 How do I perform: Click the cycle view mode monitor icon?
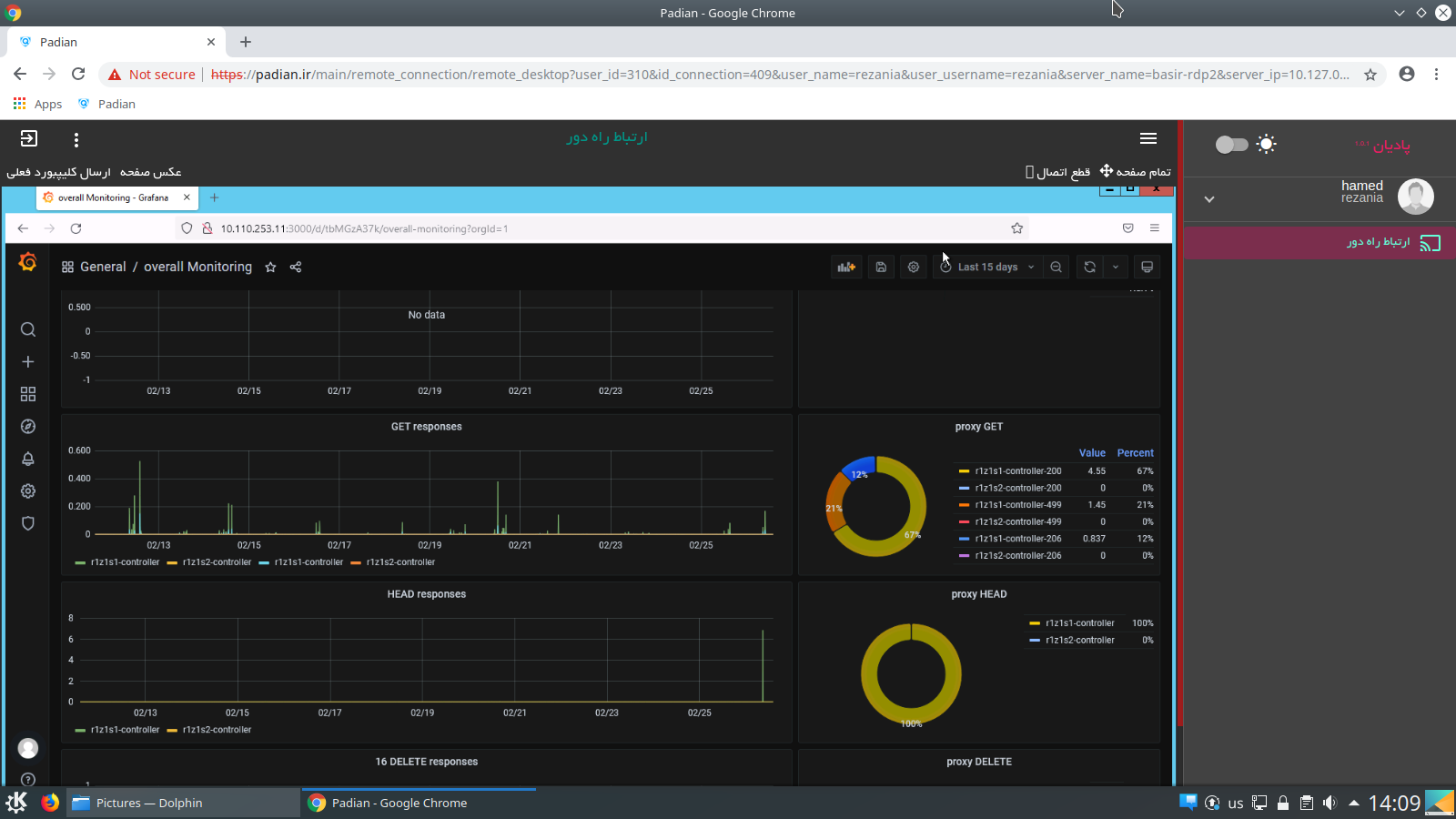1147,267
